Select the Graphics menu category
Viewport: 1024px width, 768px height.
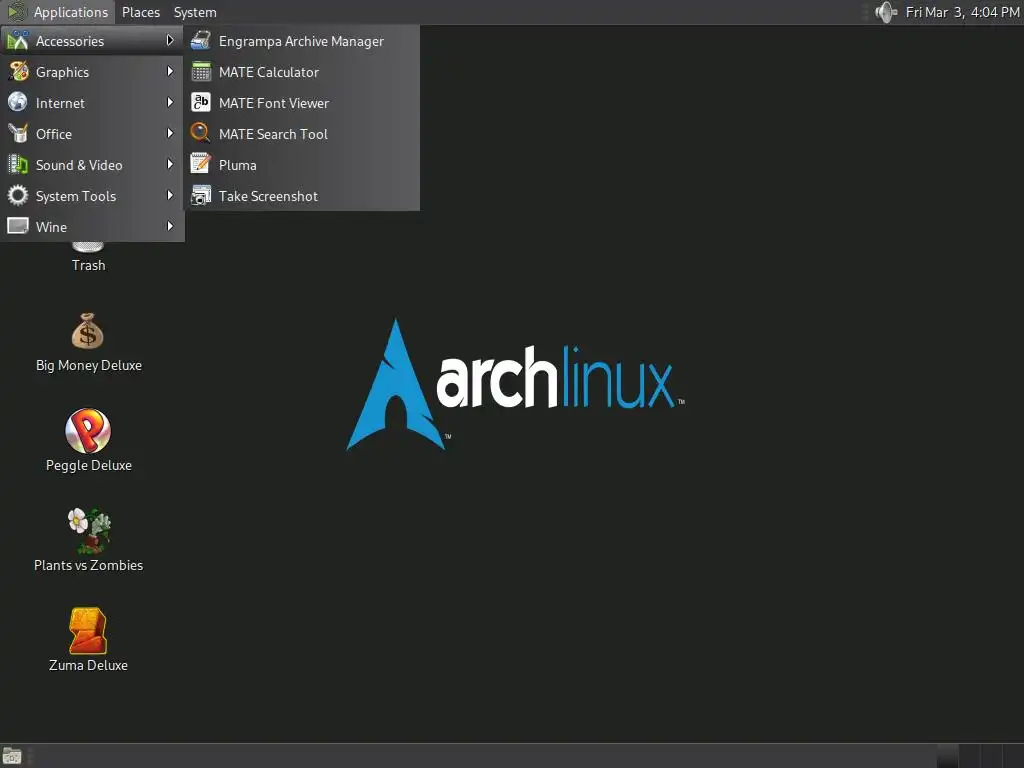pyautogui.click(x=92, y=72)
